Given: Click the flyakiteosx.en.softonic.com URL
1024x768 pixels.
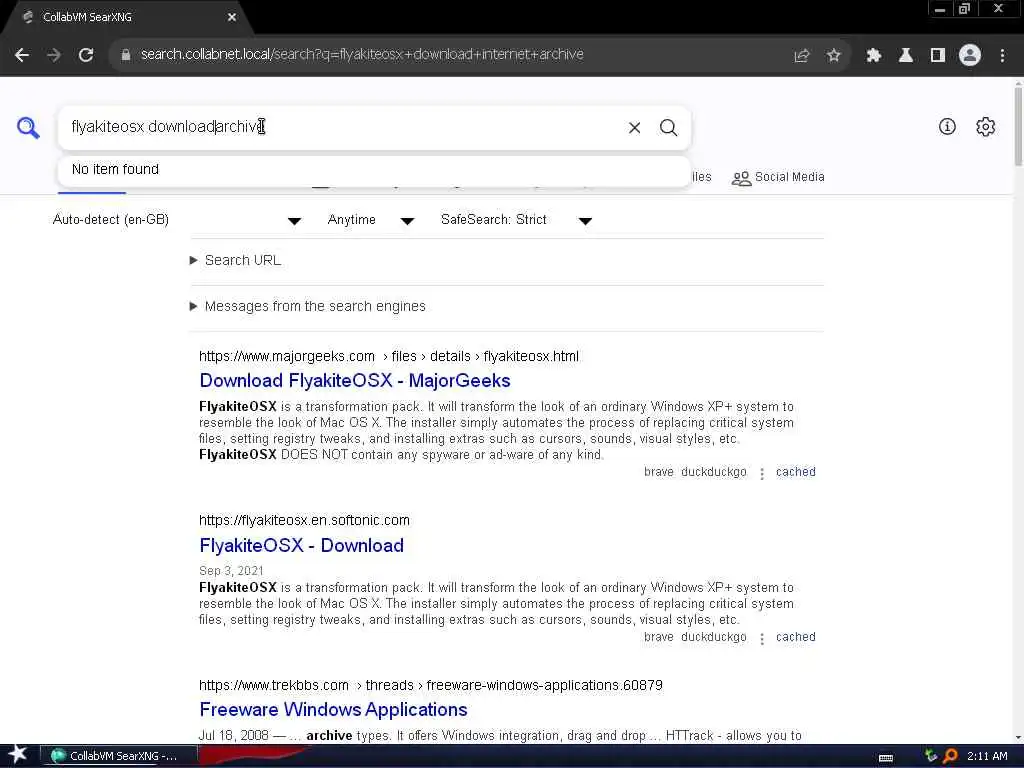Looking at the screenshot, I should [x=304, y=520].
